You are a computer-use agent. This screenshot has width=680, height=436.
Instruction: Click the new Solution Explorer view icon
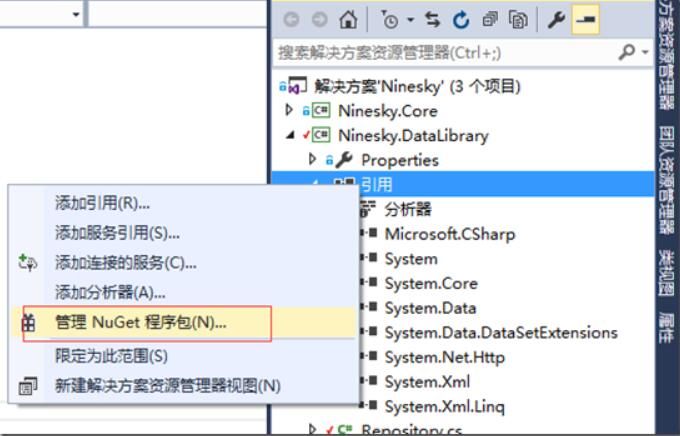[28, 386]
